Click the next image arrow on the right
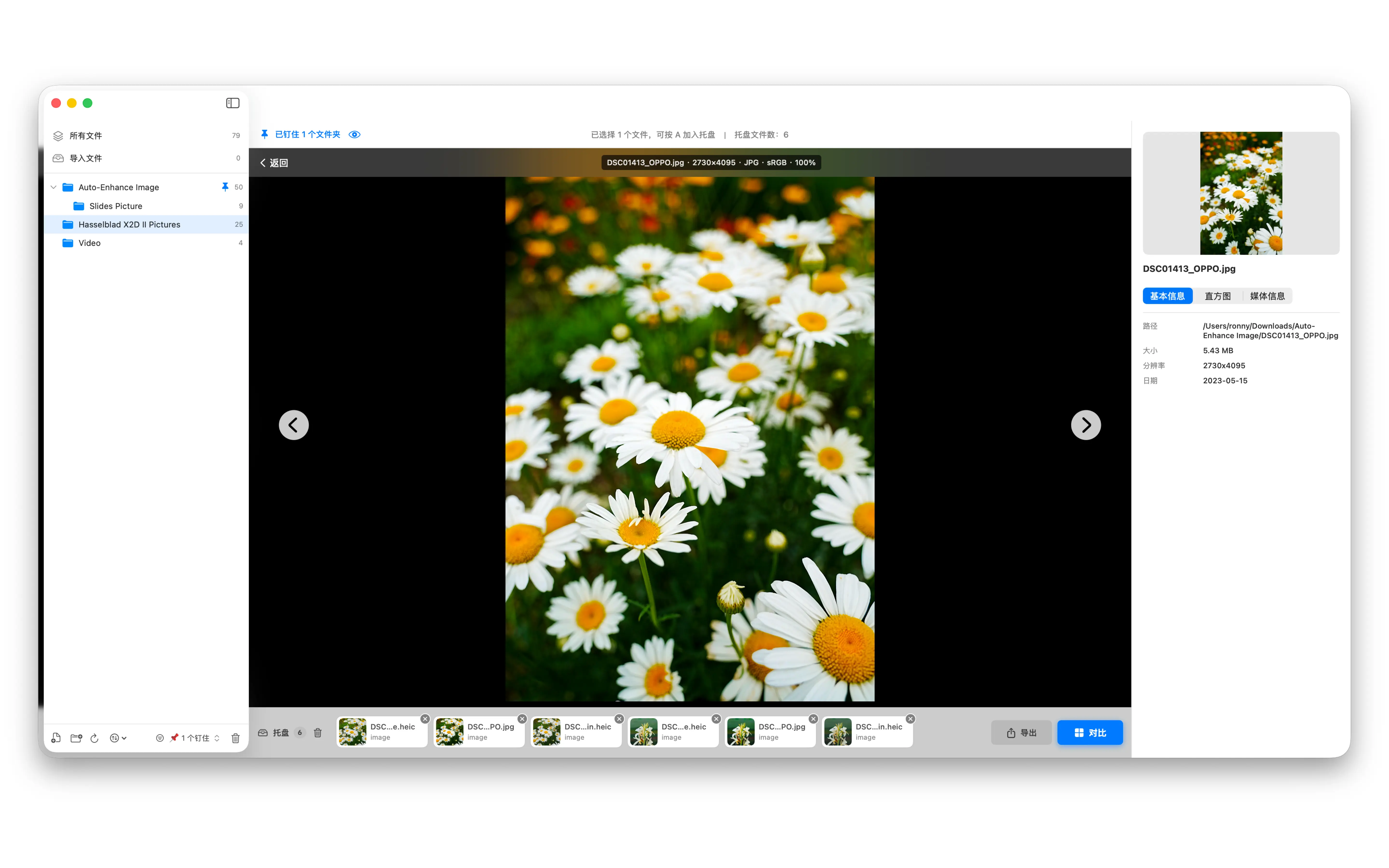Image resolution: width=1389 pixels, height=868 pixels. point(1085,425)
